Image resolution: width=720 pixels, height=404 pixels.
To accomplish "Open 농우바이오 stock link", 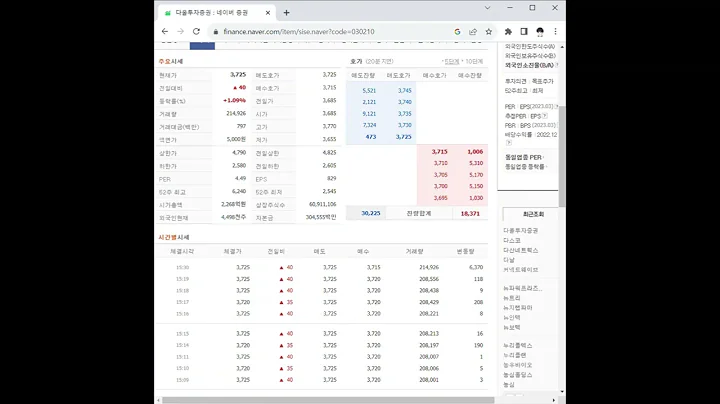I will pos(518,365).
